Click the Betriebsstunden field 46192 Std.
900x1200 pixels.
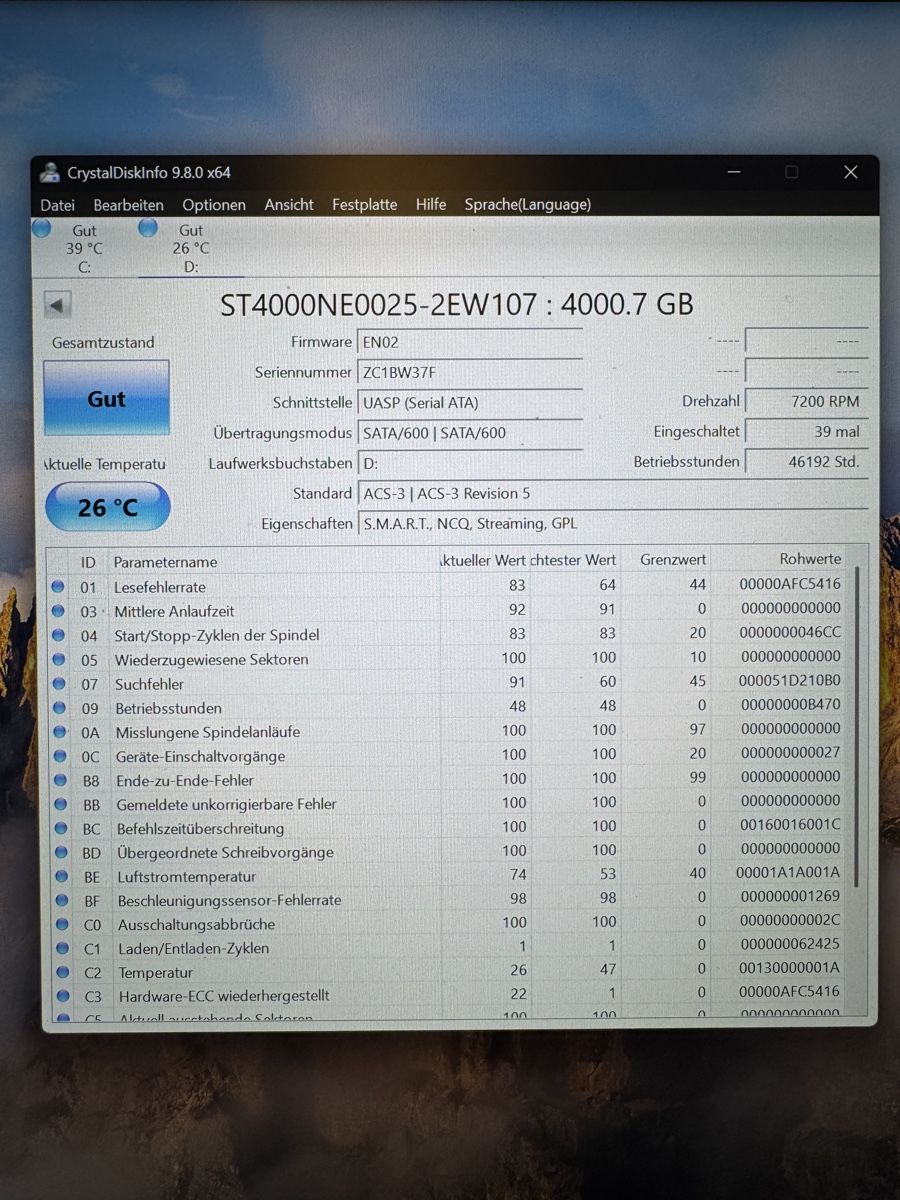[x=806, y=461]
